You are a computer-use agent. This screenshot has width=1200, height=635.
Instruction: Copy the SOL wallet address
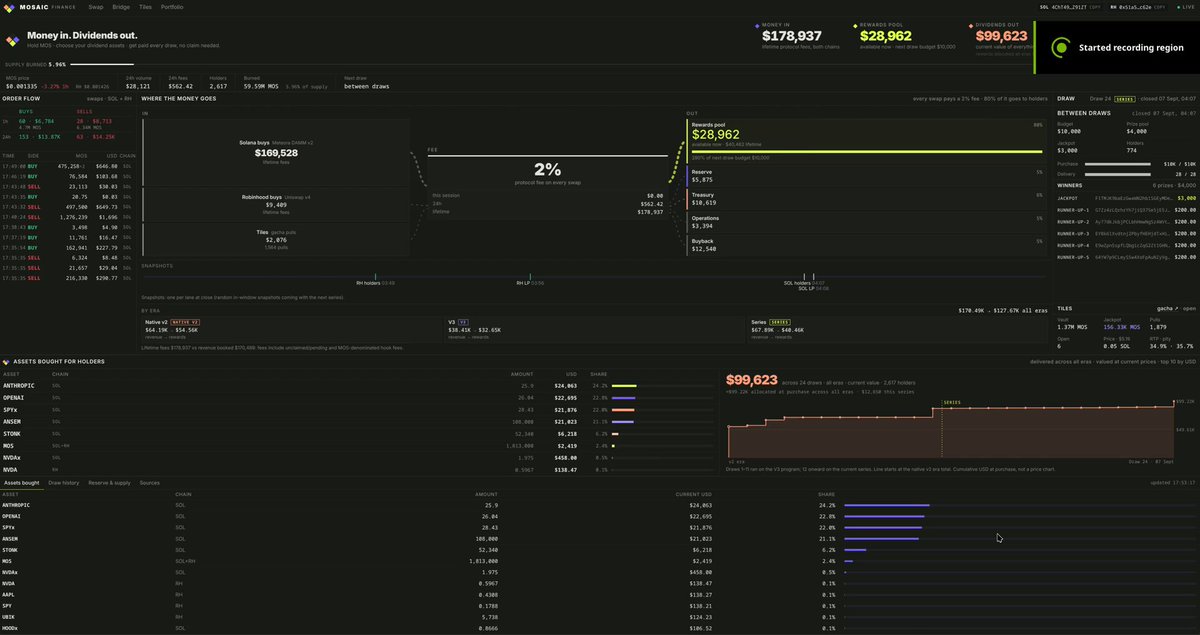pos(1095,7)
